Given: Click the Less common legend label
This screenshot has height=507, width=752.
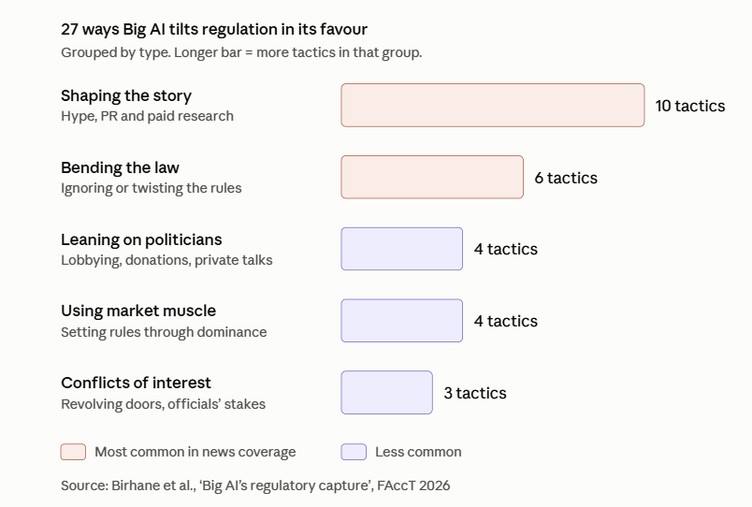Looking at the screenshot, I should click(x=418, y=452).
